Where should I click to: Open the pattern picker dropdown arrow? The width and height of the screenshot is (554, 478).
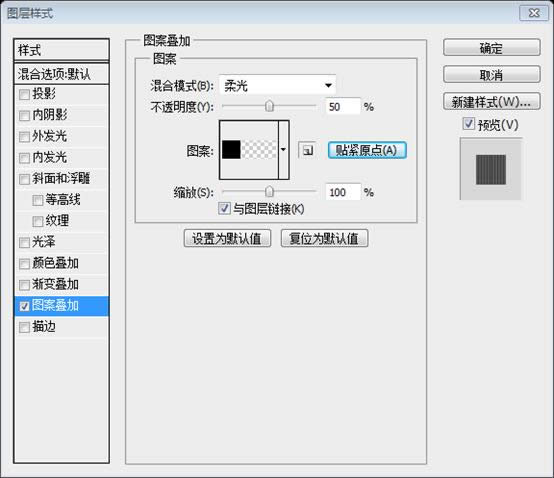point(284,150)
